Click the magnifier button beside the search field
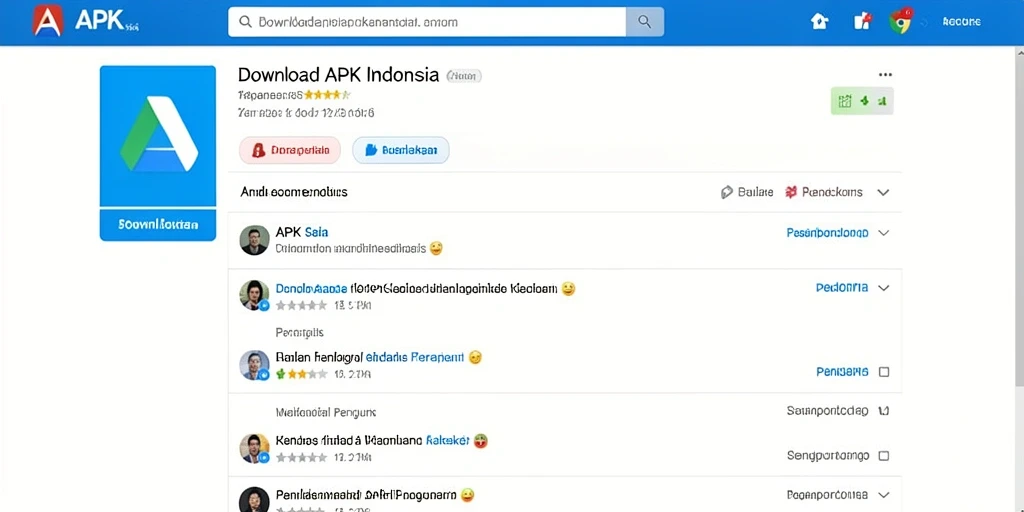This screenshot has width=1024, height=512. [x=645, y=22]
